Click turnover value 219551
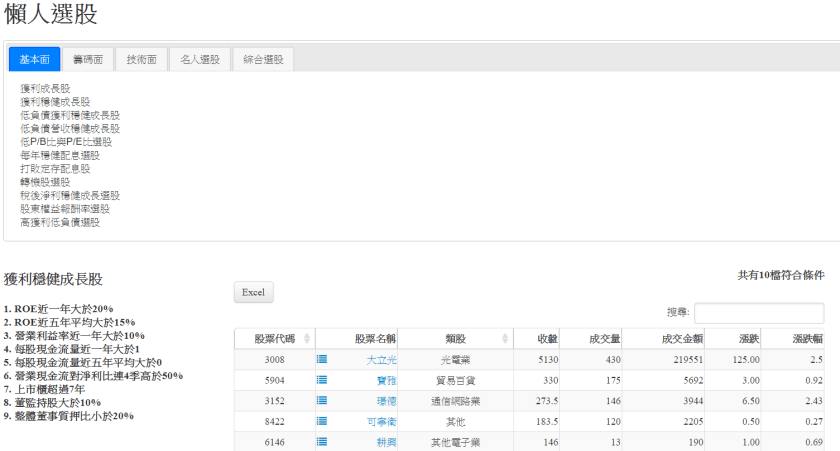The image size is (840, 451). (x=688, y=359)
